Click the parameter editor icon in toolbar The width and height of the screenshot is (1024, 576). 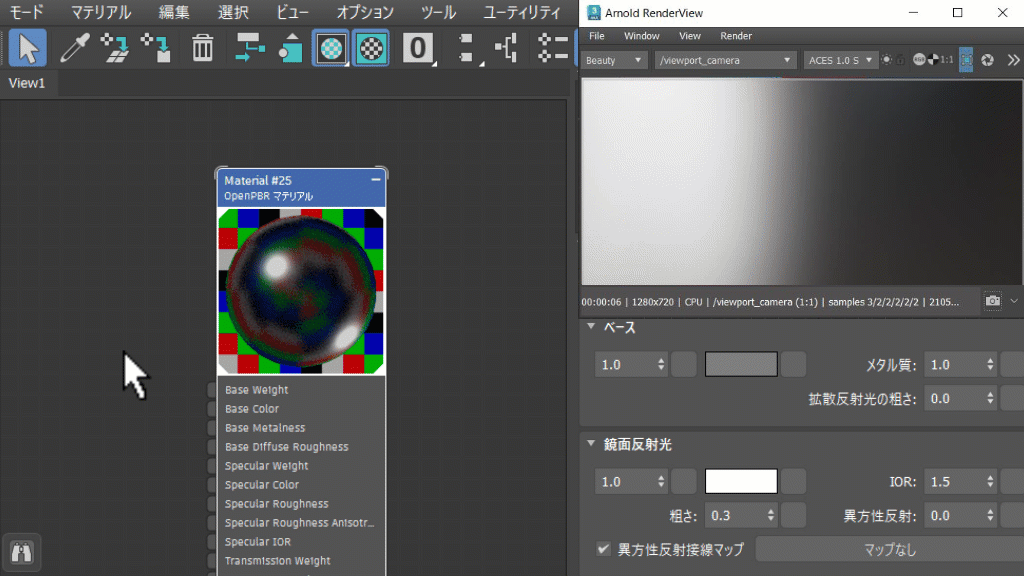(552, 48)
